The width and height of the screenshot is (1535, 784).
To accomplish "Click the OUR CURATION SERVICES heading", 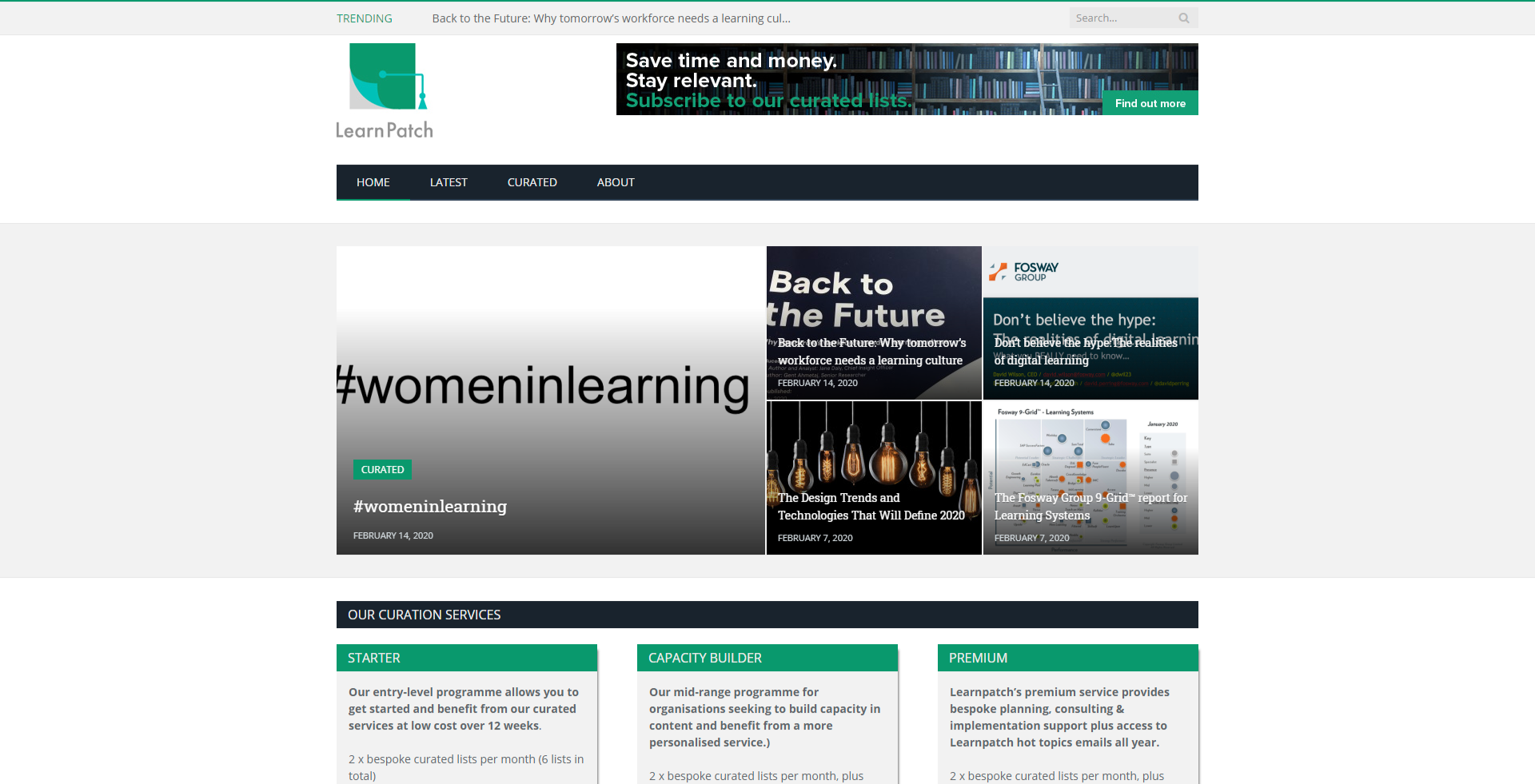I will click(x=424, y=615).
